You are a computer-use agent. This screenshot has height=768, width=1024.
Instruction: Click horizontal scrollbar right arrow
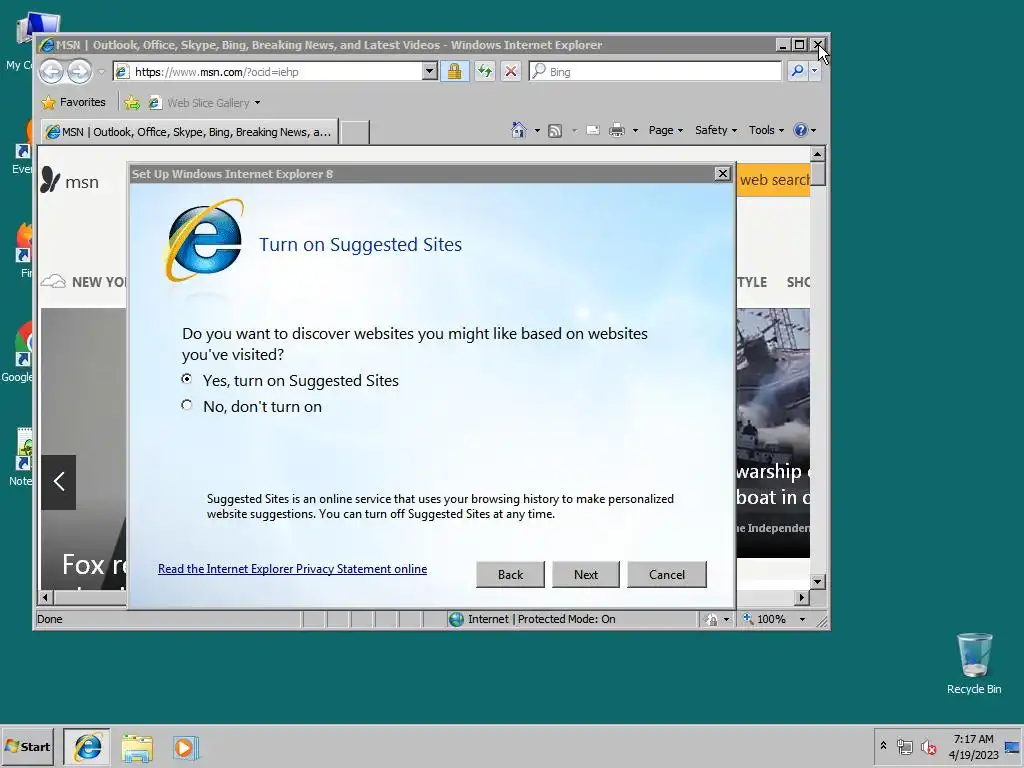click(x=802, y=597)
